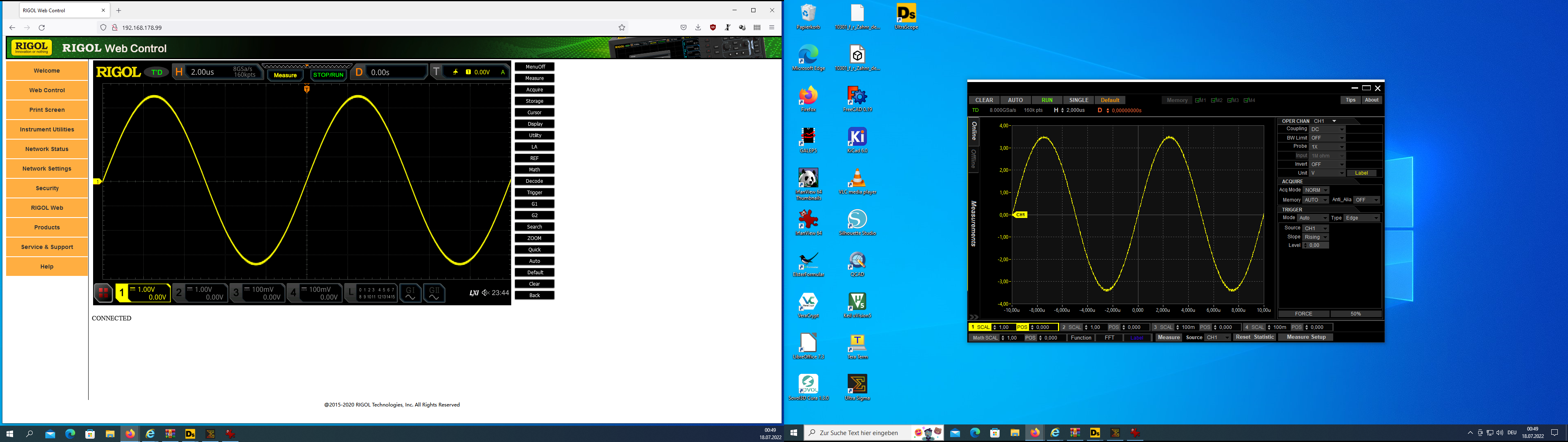1568x442 pixels.
Task: Open Print Screen in Rigol sidebar
Action: point(47,110)
